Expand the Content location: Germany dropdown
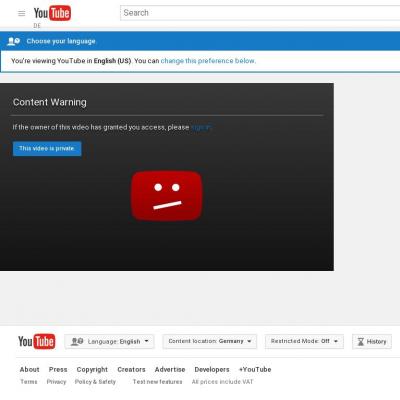This screenshot has height=400, width=400. (x=210, y=341)
